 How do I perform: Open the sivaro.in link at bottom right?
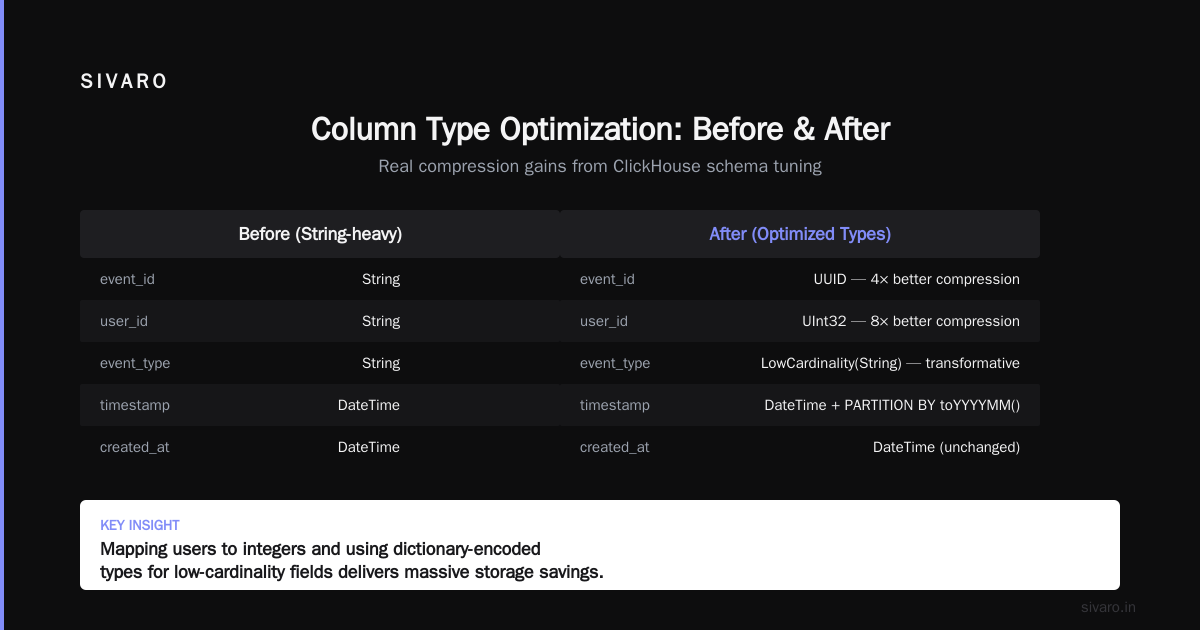(x=1108, y=607)
